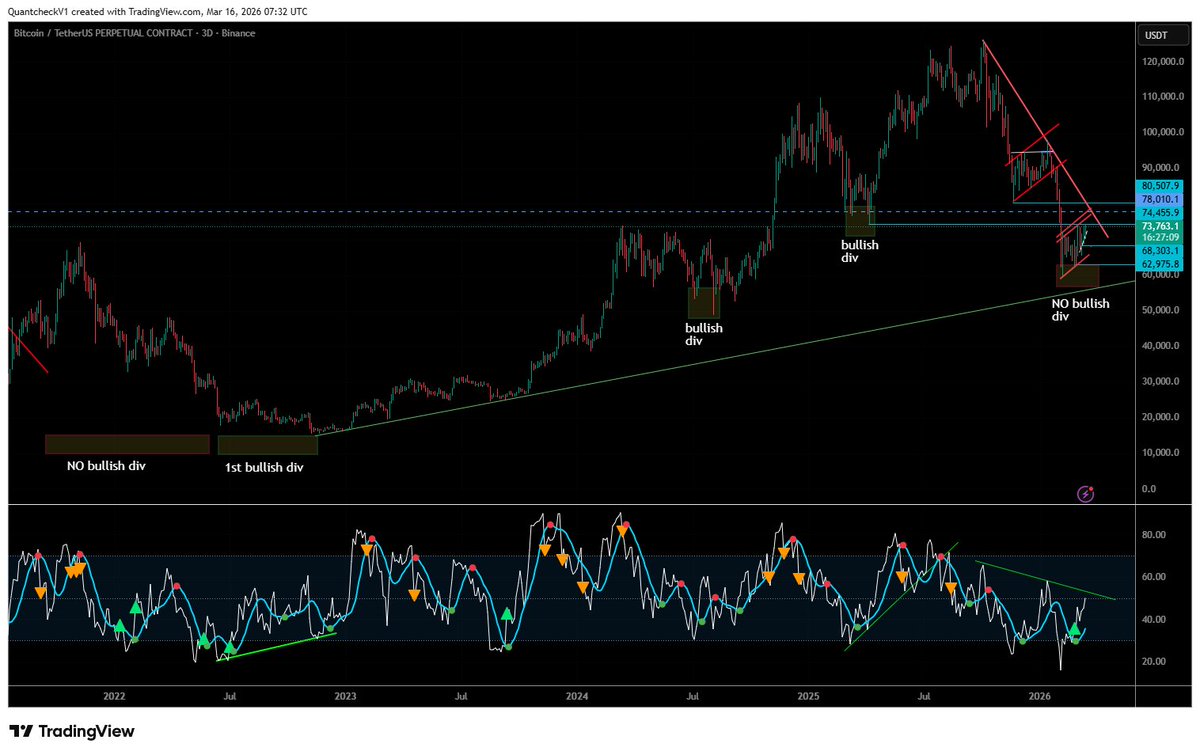Screen dimensions: 1200x755
Task: Select the 80,507.9 price label
Action: tap(1158, 186)
